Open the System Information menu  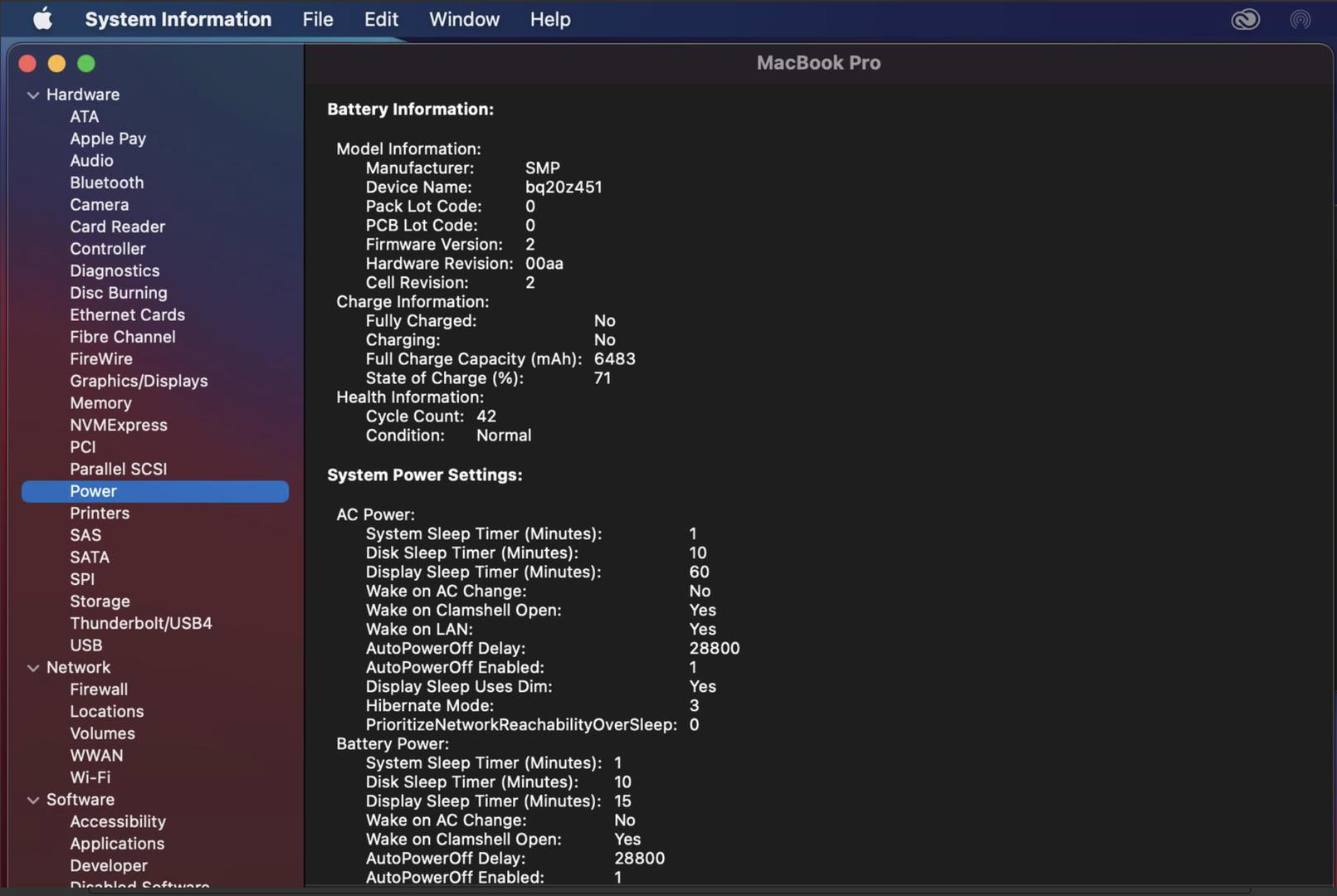pos(178,19)
